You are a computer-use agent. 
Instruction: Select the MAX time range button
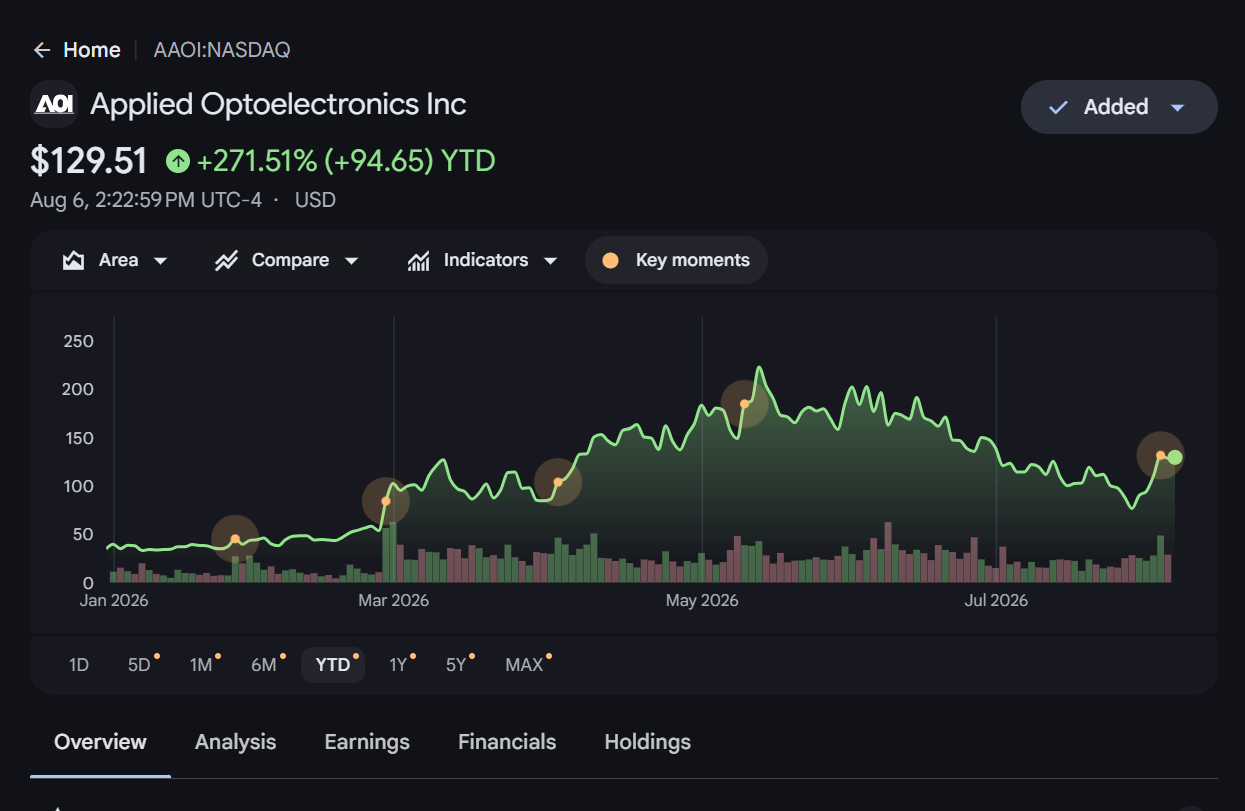point(527,664)
